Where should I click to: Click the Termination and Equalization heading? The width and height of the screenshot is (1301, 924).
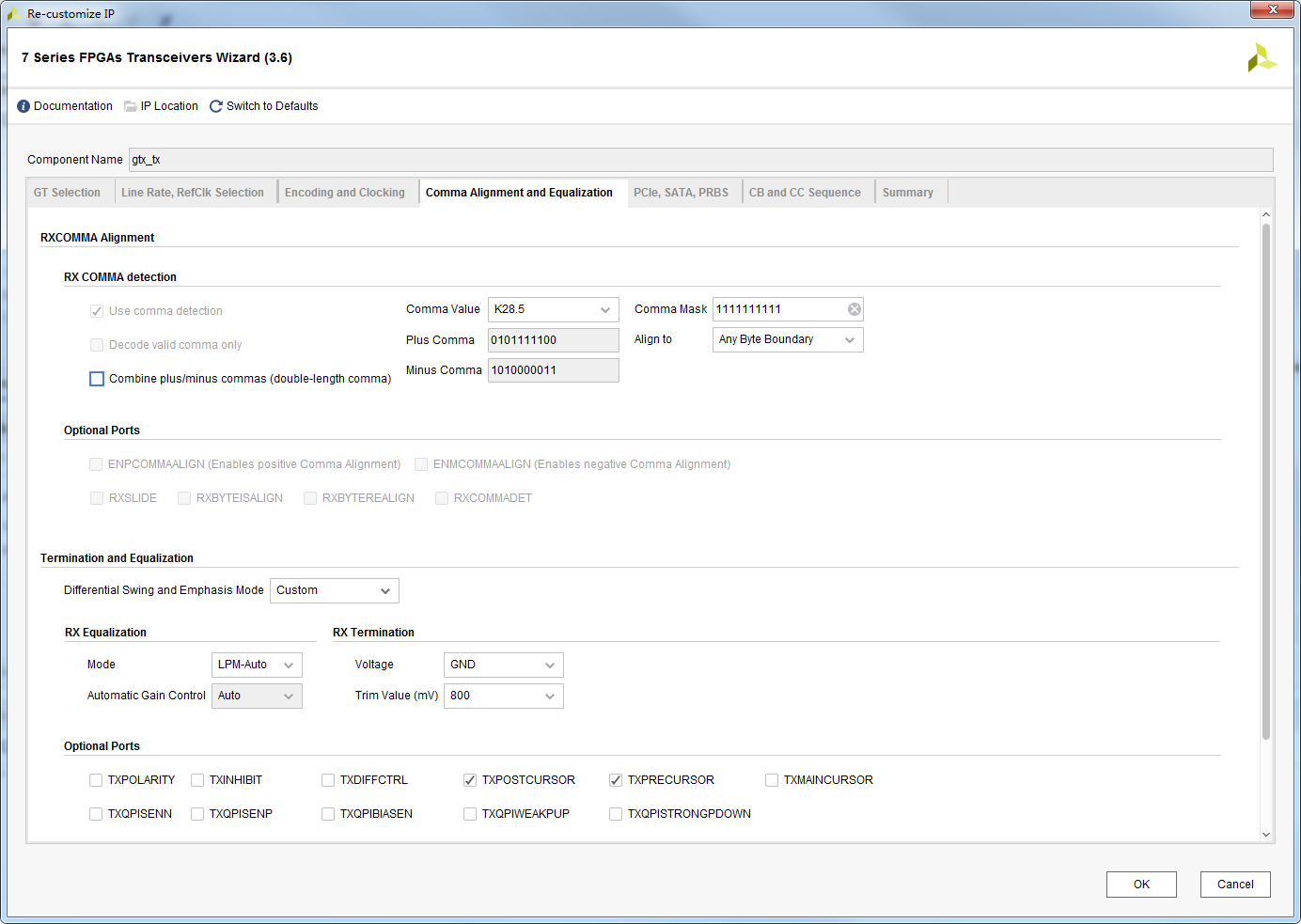pos(117,558)
